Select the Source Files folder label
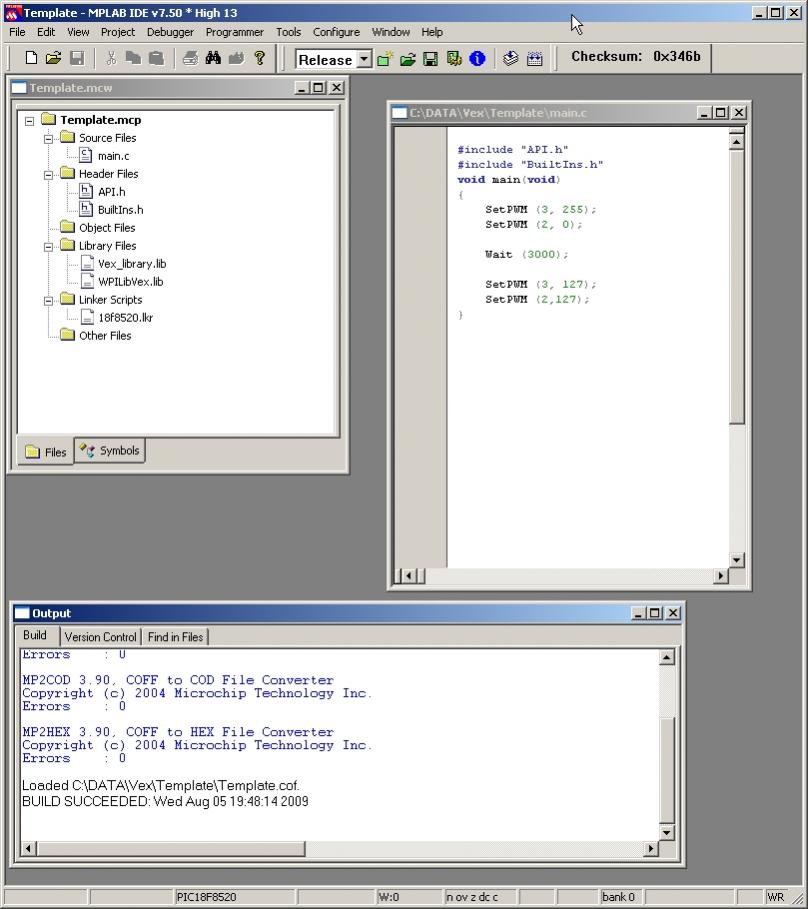 click(x=107, y=138)
